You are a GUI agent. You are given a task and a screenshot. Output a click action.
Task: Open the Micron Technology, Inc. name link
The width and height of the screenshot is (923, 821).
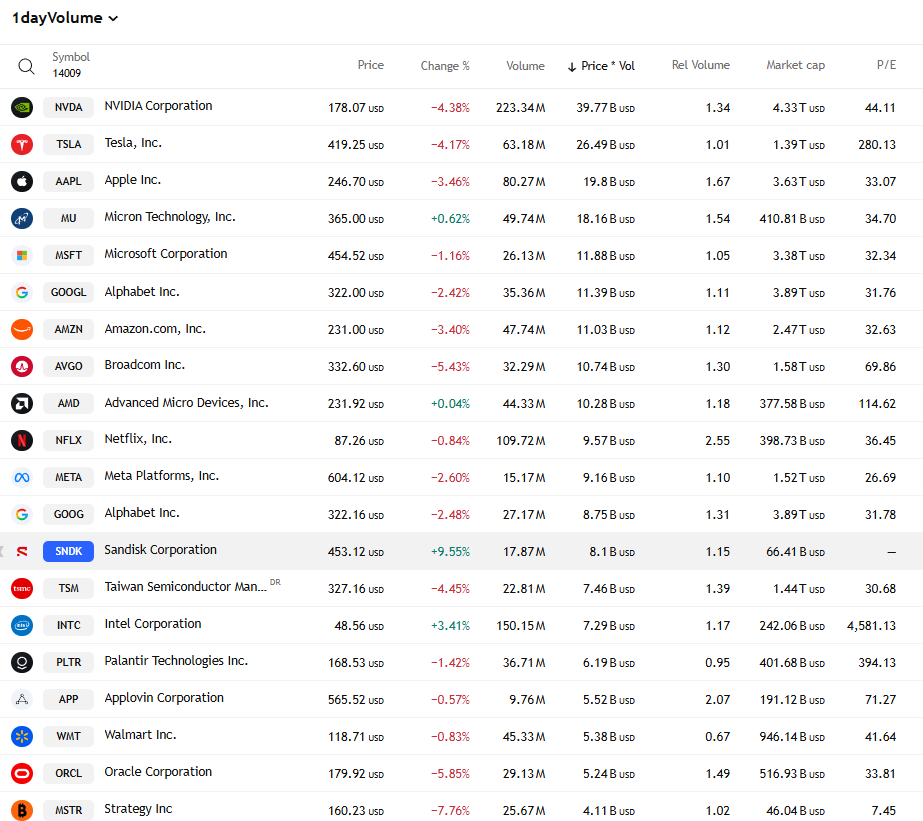[x=170, y=217]
